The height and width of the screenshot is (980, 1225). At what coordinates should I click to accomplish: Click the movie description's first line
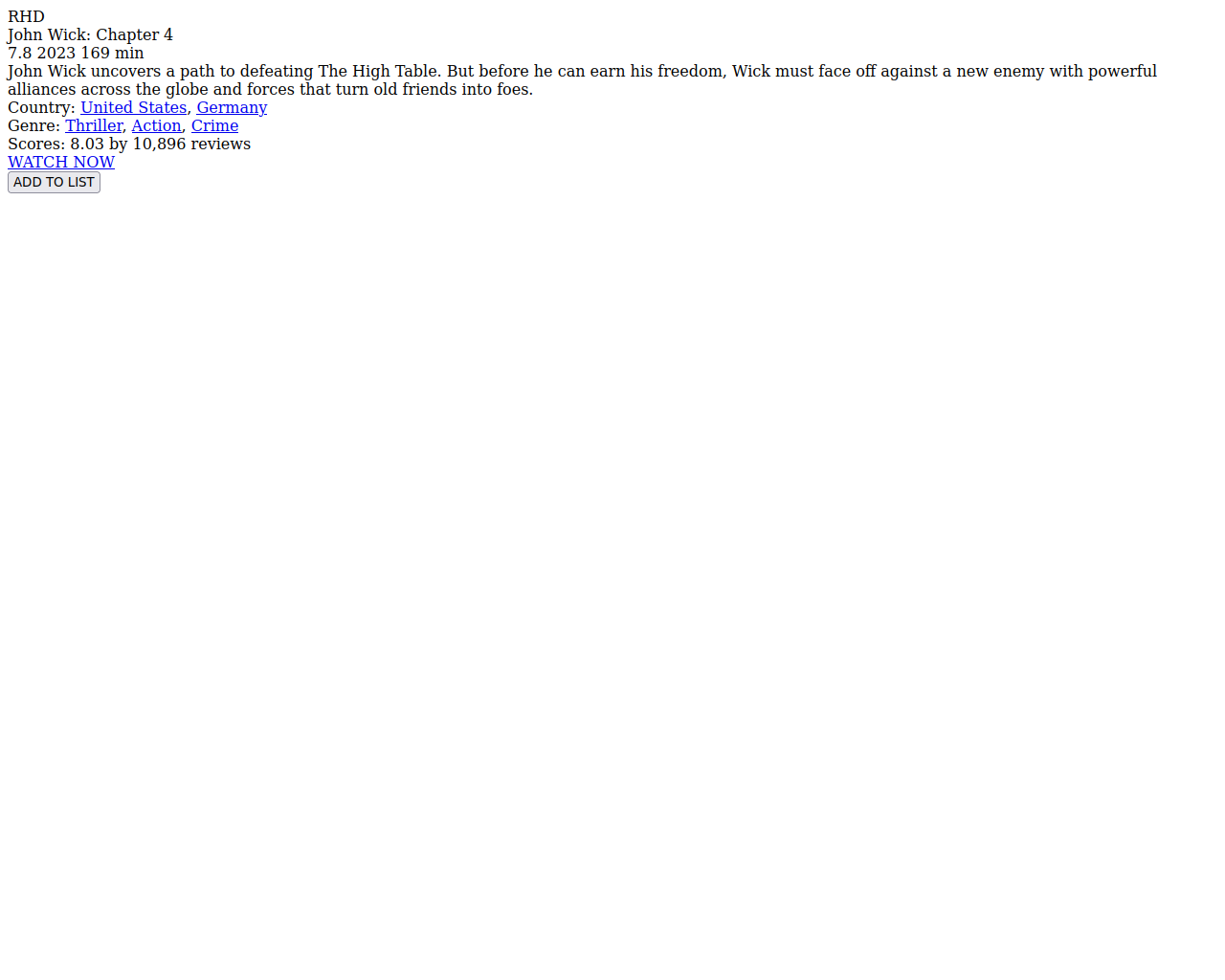tap(582, 72)
